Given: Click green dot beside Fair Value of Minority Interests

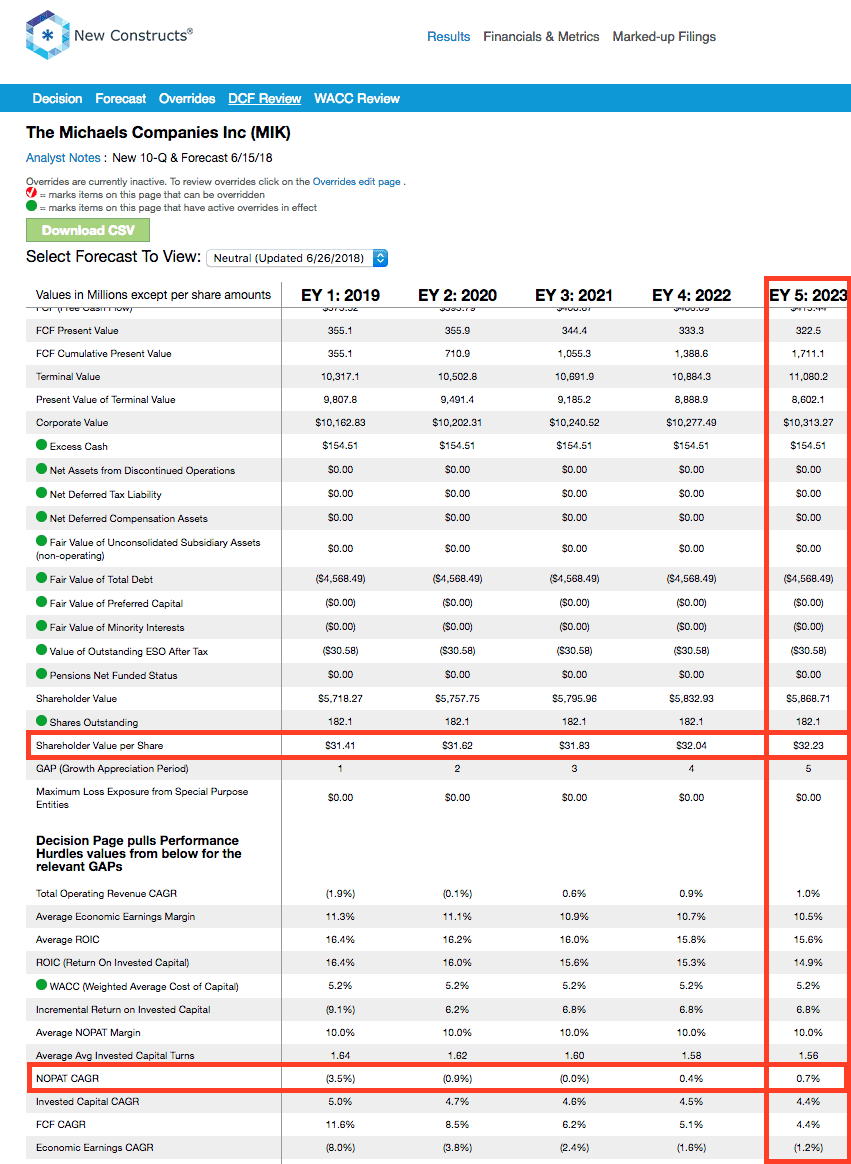Looking at the screenshot, I should 41,627.
